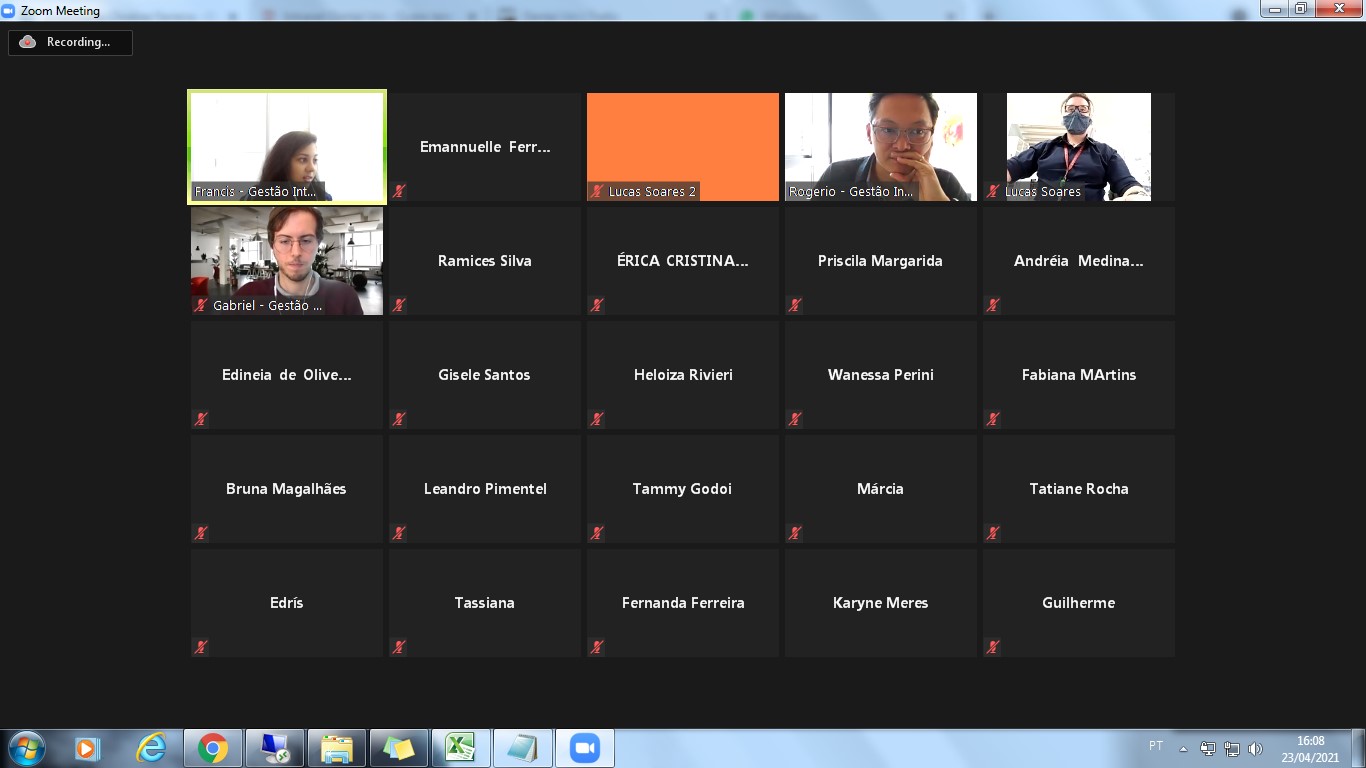Click the name Fernanda Ferreira
The height and width of the screenshot is (768, 1366).
tap(683, 603)
